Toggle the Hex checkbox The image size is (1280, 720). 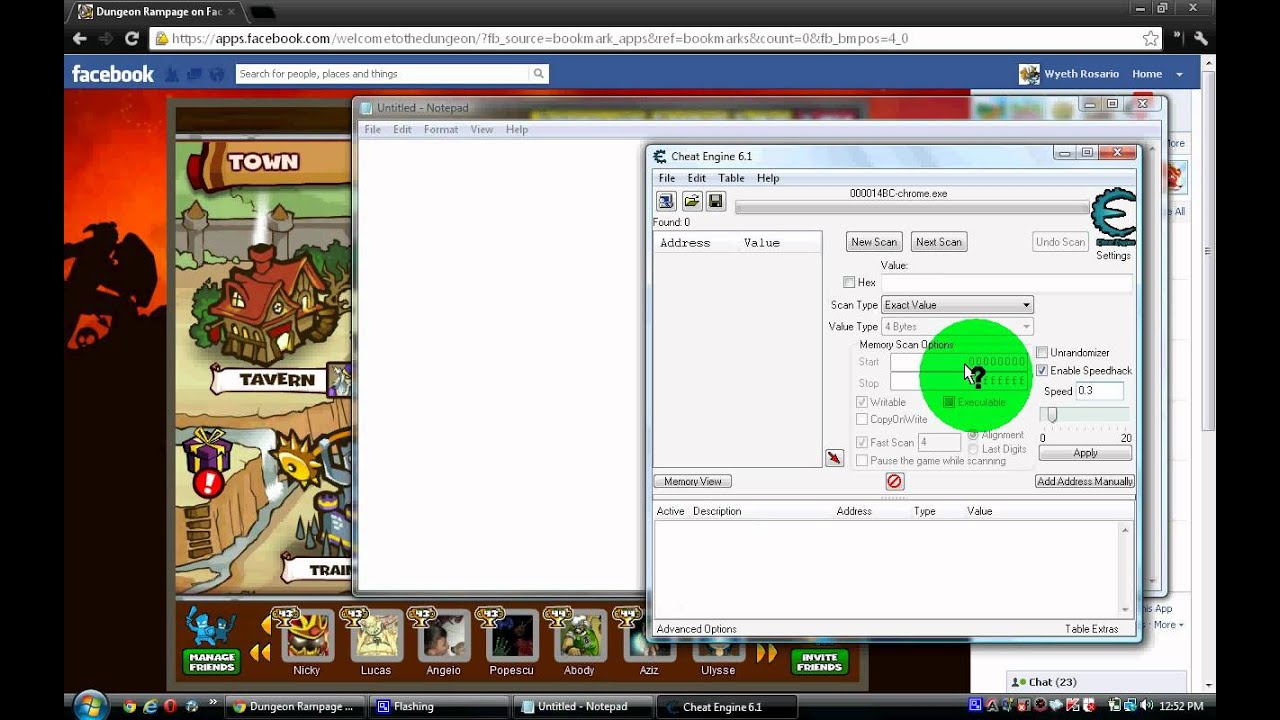pos(849,283)
